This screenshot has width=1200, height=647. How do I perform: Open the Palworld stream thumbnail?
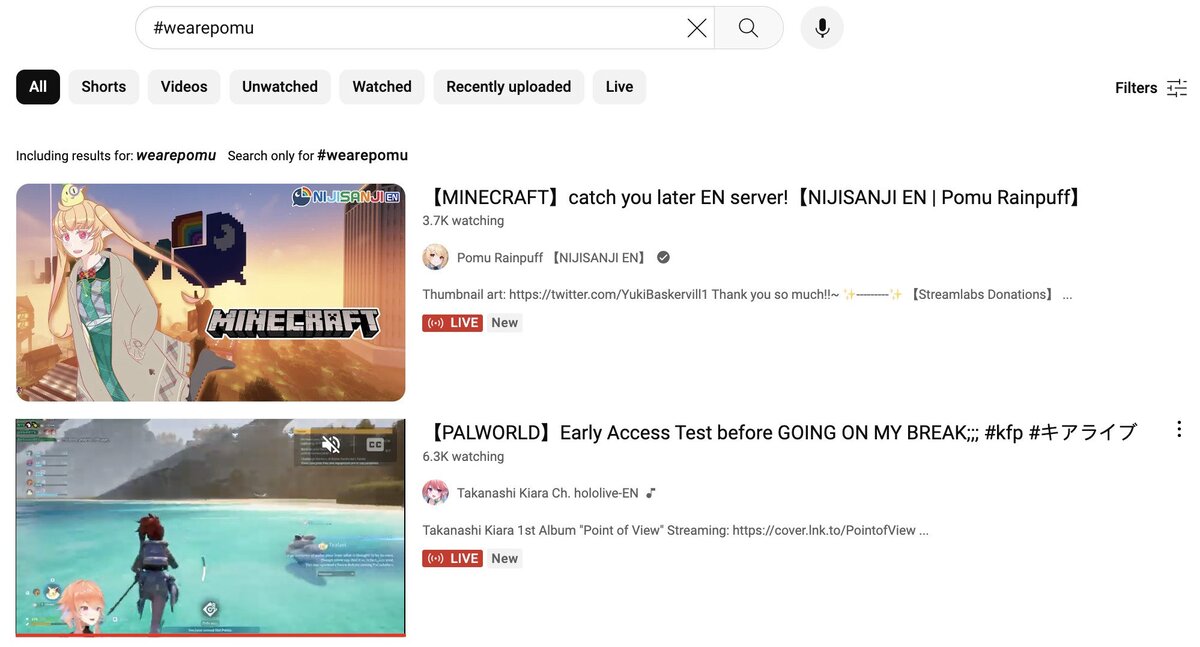pyautogui.click(x=211, y=528)
